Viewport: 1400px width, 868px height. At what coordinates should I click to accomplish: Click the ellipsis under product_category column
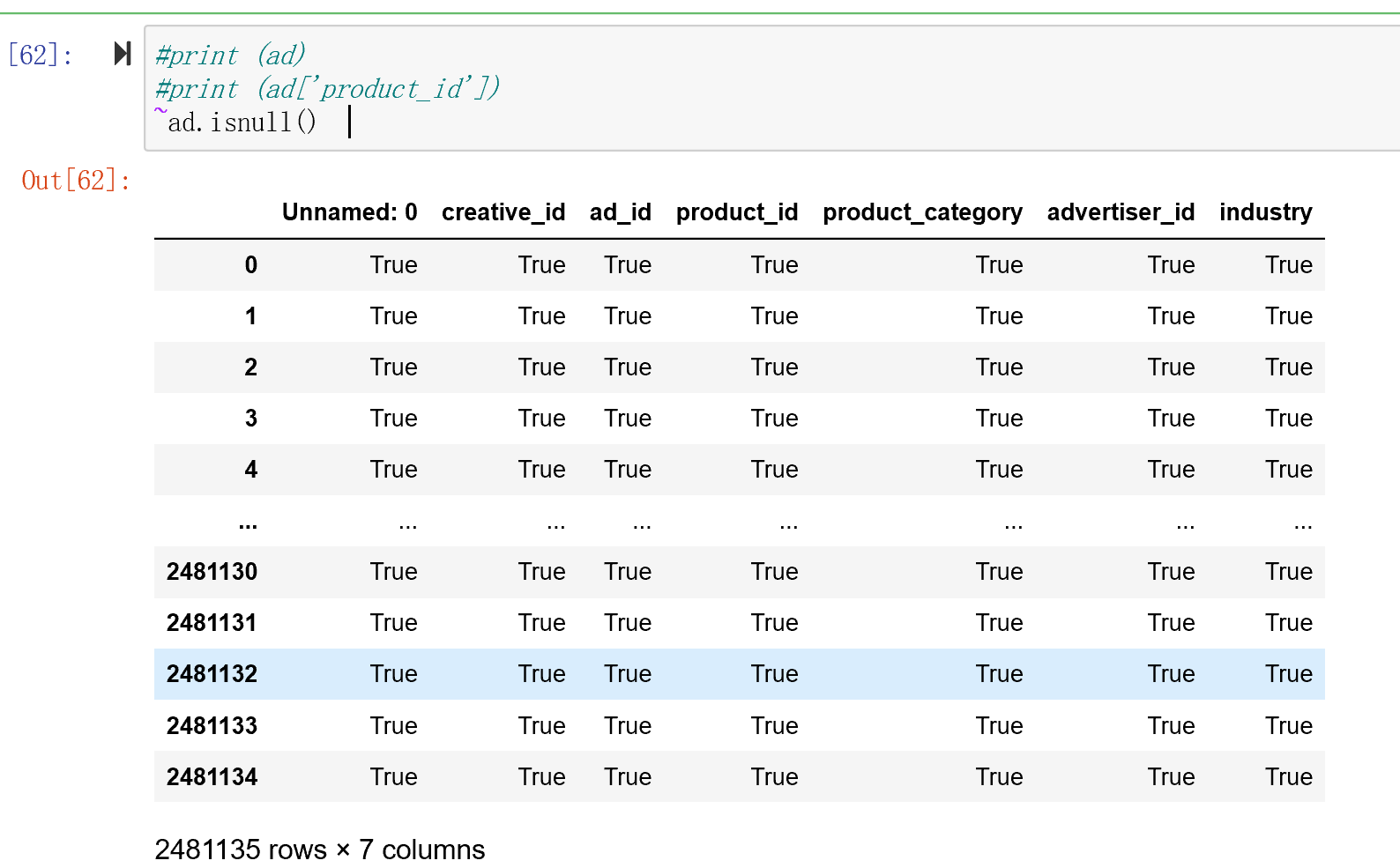coord(1014,527)
